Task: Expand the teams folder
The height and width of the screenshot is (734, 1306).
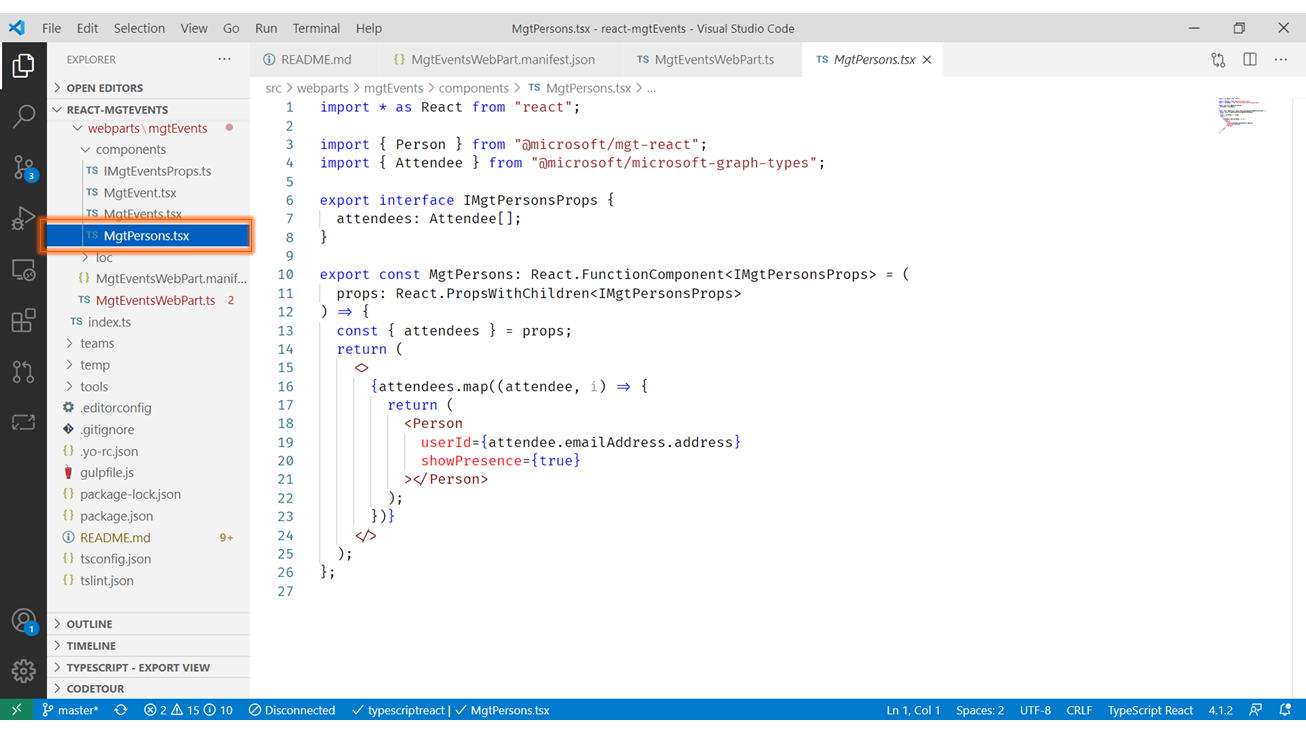Action: coord(97,343)
